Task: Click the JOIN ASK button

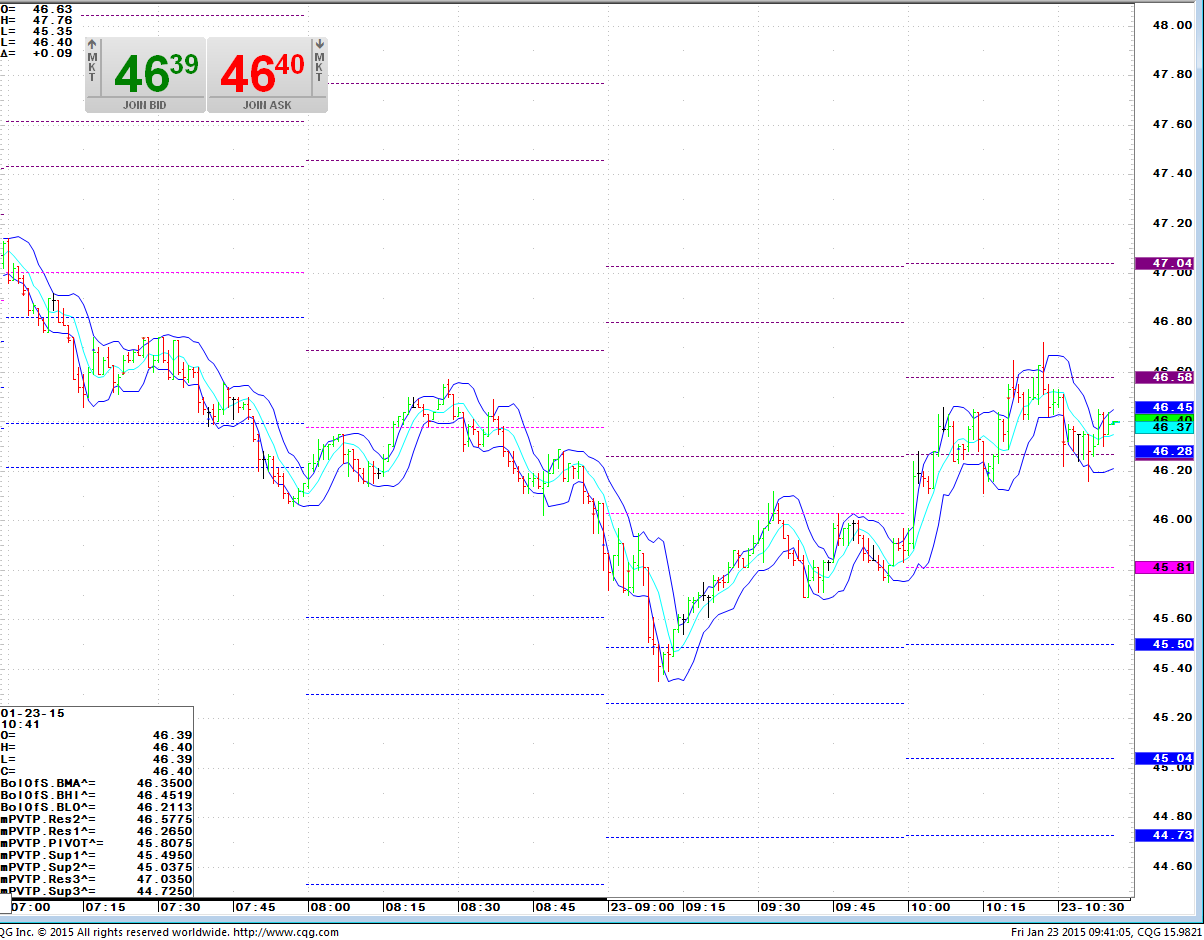Action: [267, 105]
